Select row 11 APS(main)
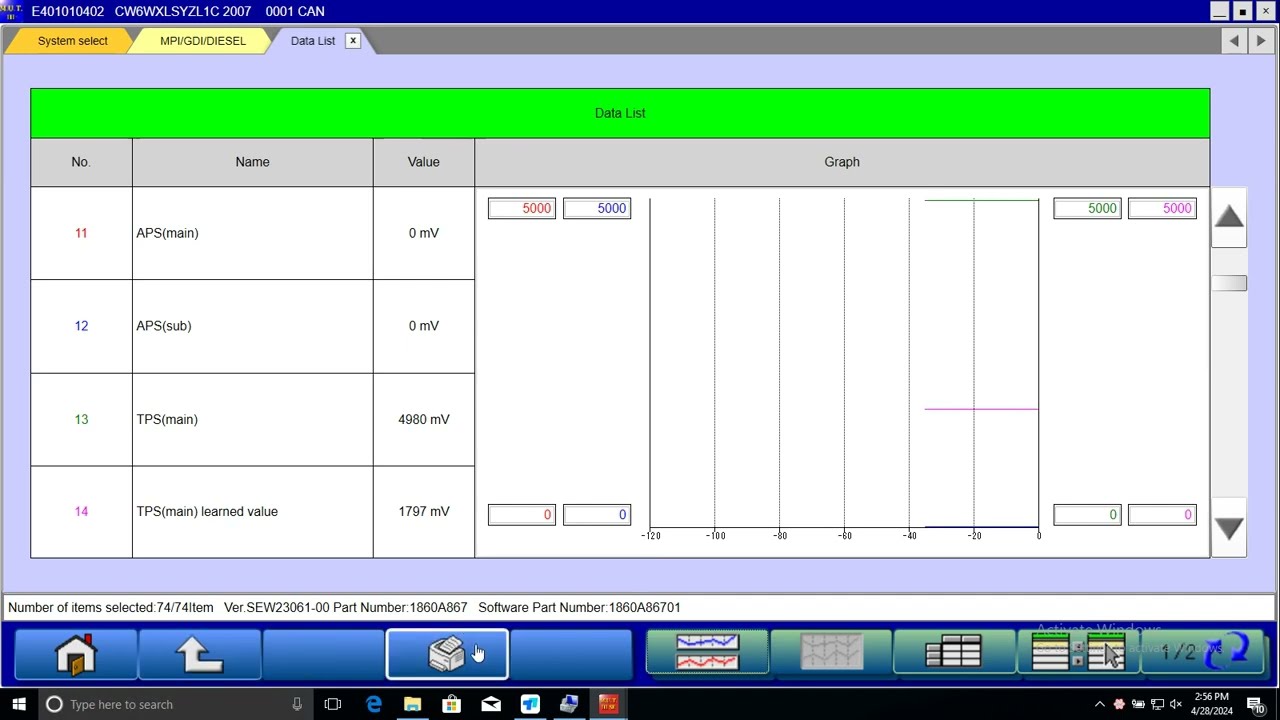Screen dimensions: 1280x720 click(253, 233)
